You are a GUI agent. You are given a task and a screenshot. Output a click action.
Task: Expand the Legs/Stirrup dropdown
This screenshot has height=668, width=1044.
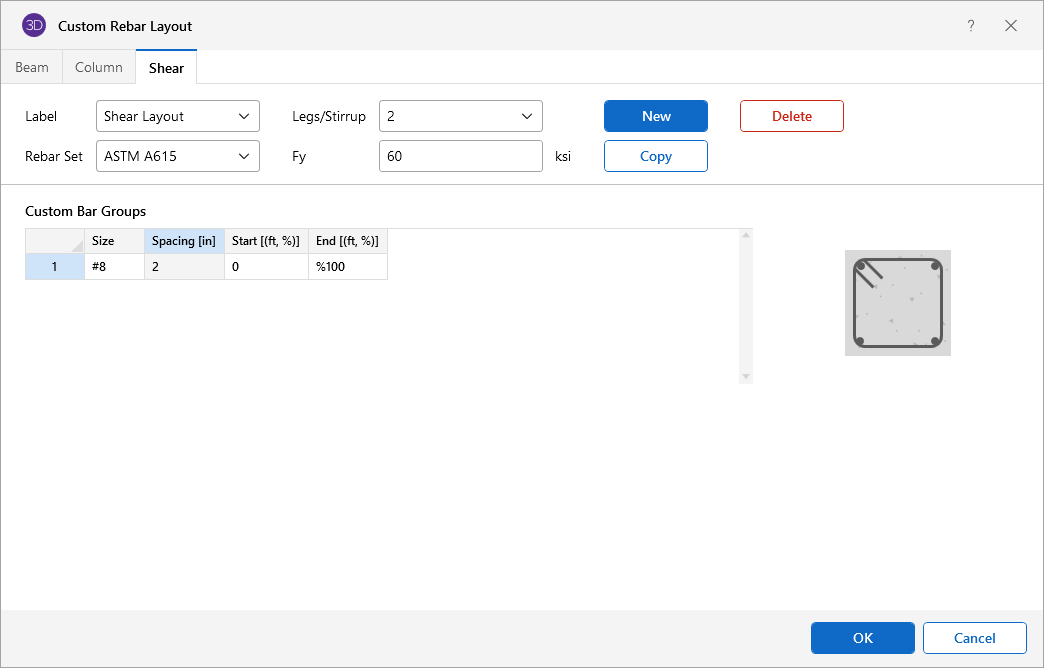[x=461, y=116]
